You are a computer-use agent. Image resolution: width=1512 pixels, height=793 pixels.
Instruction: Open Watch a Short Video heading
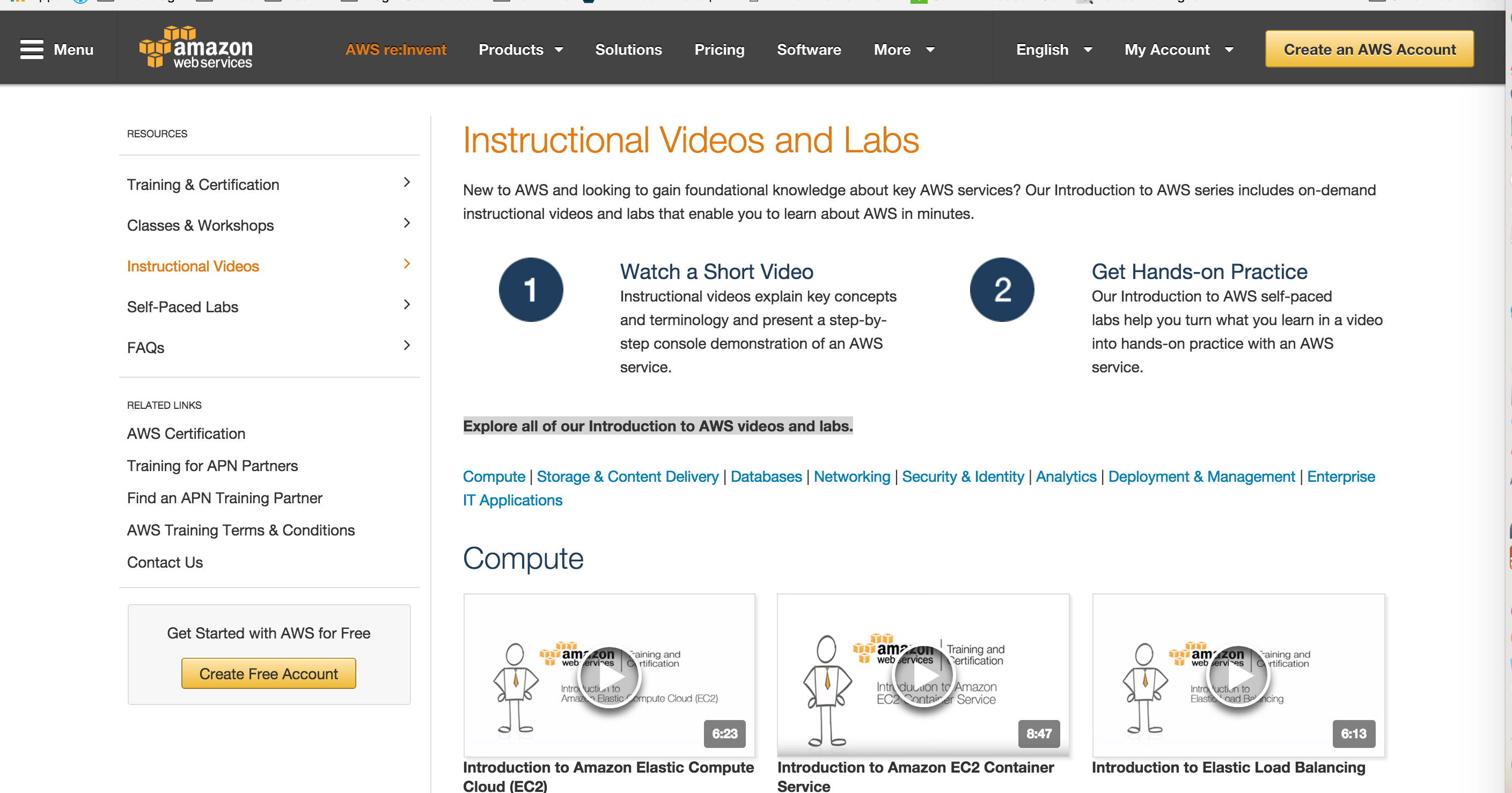click(x=716, y=271)
